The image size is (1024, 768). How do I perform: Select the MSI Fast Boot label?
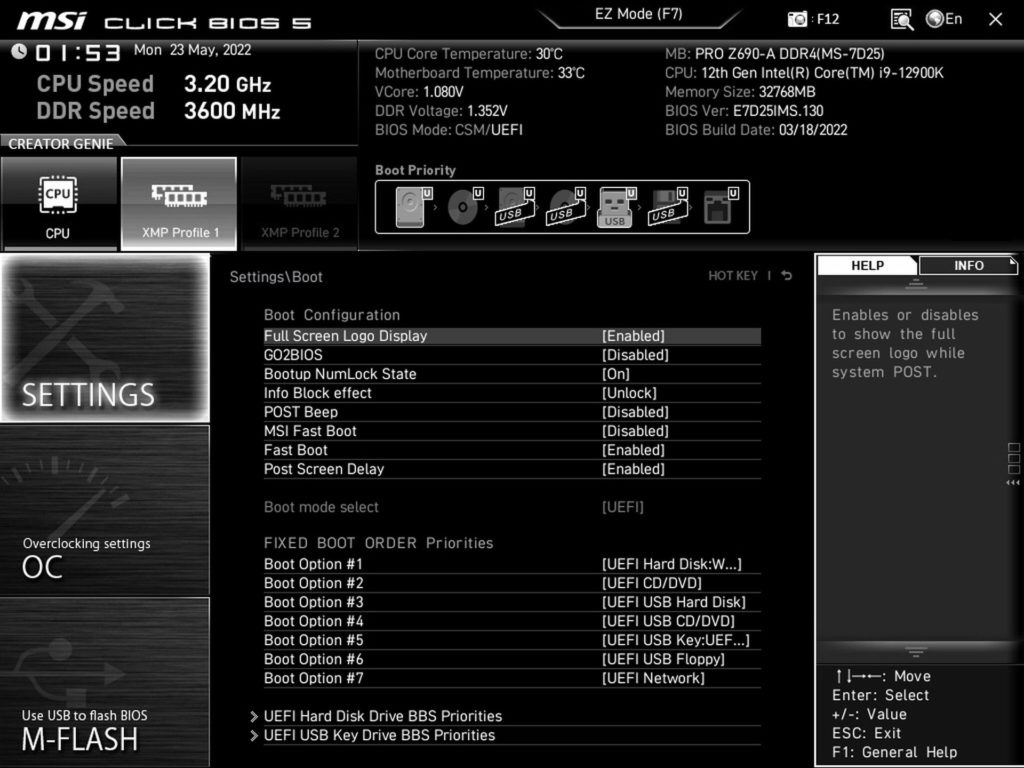coord(310,430)
